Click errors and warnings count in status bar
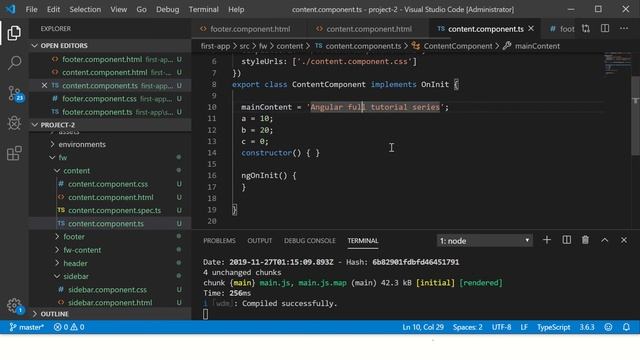The width and height of the screenshot is (640, 360). (69, 327)
